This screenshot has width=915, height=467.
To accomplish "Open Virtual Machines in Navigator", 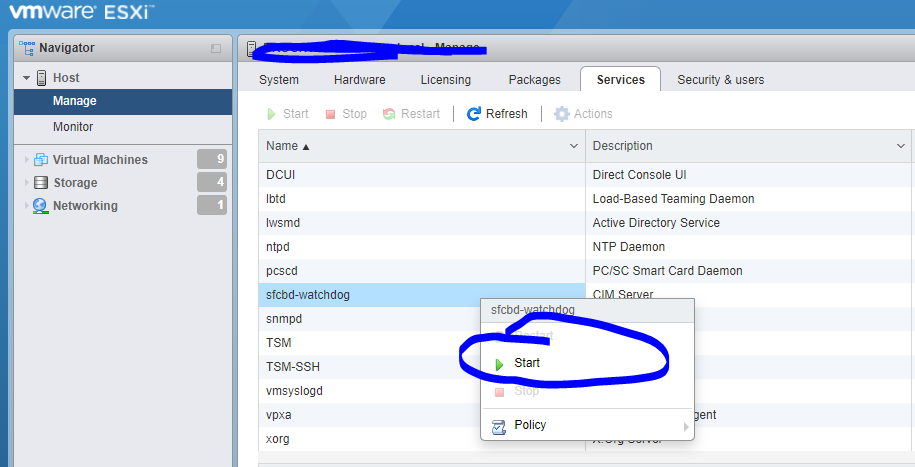I will 100,159.
